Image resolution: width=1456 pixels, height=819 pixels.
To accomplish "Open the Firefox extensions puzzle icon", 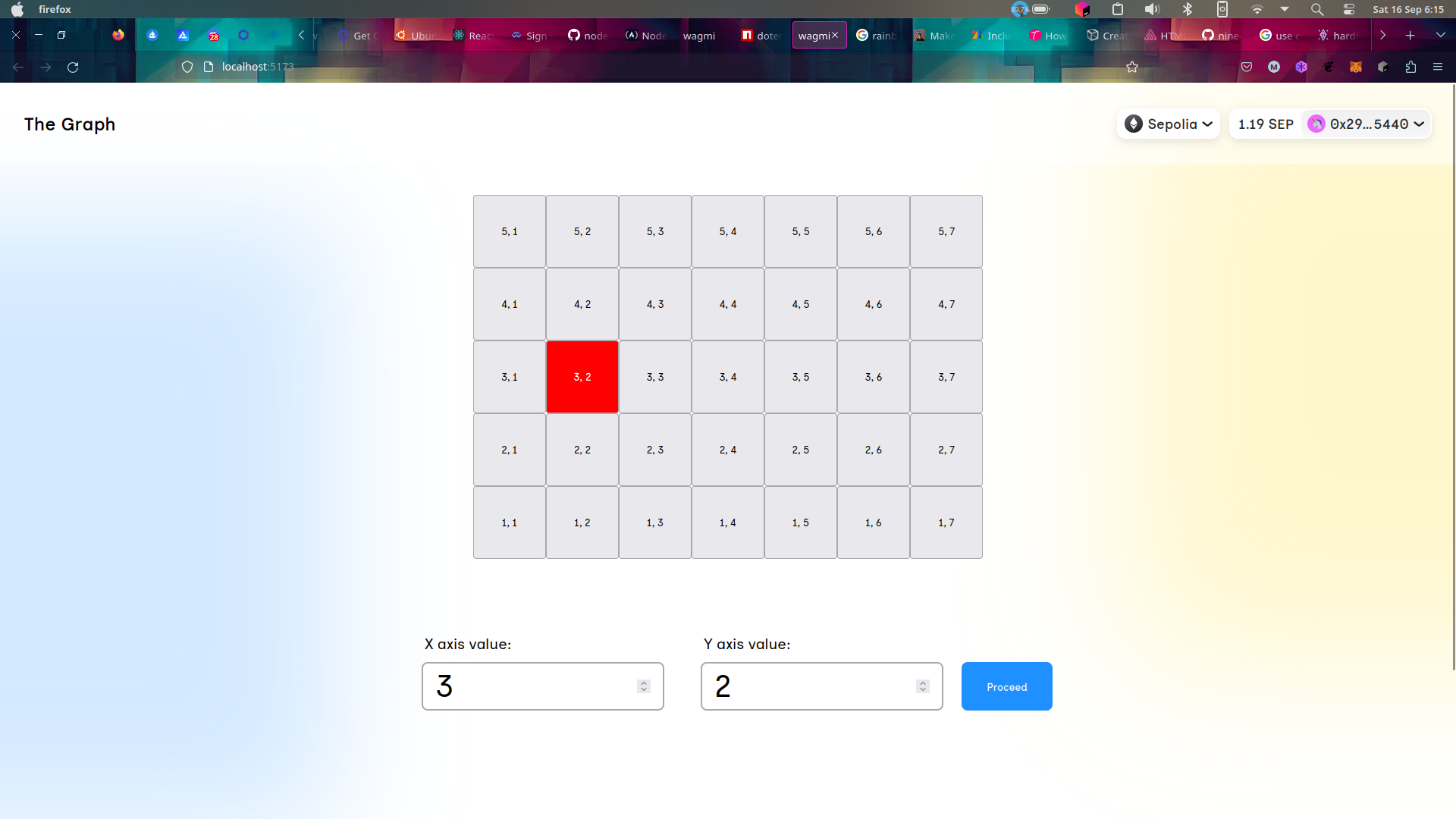I will [x=1410, y=67].
